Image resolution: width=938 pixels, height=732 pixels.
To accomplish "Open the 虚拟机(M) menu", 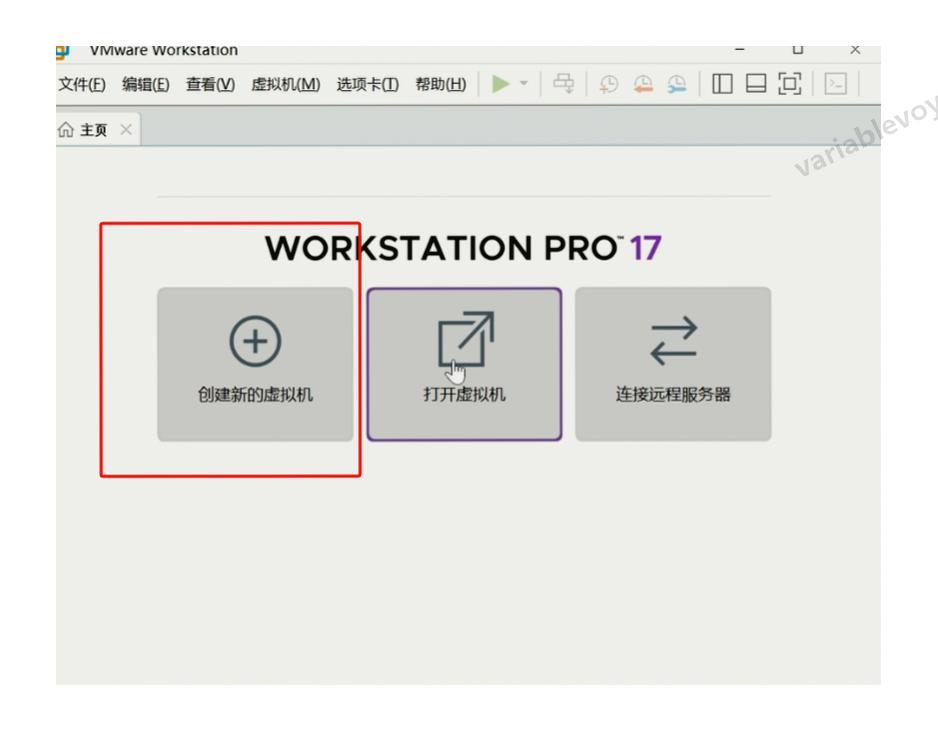I will pos(285,84).
